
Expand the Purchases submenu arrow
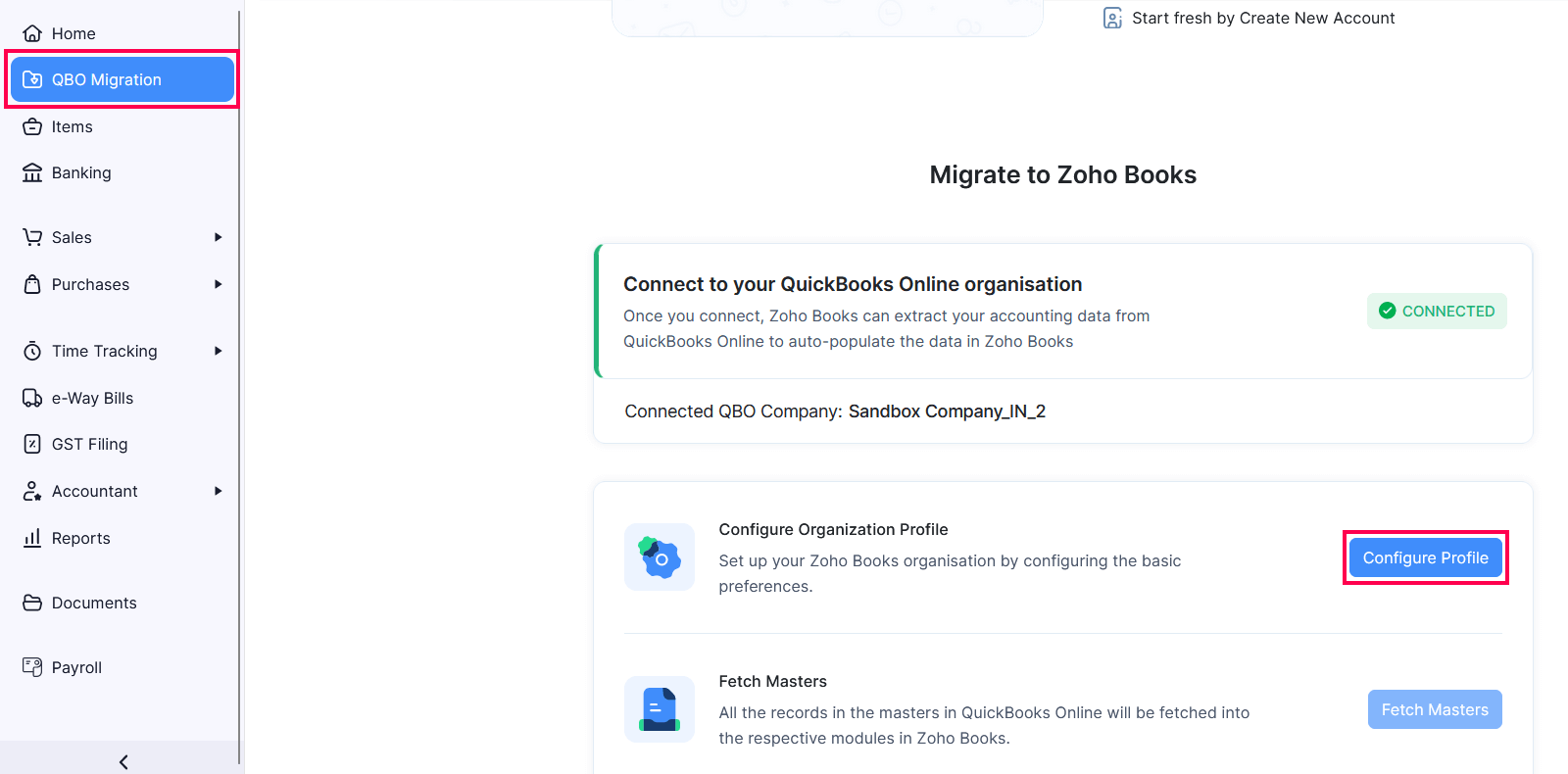(x=218, y=284)
